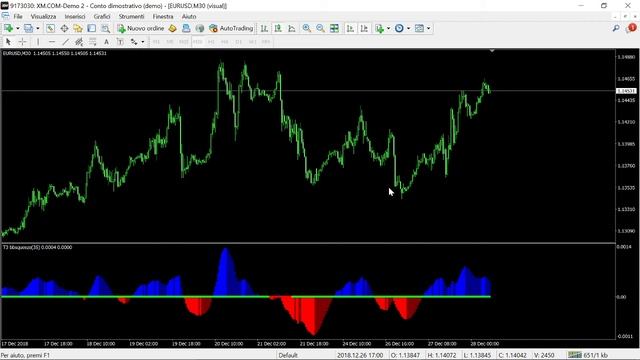Select the Arrows drawing tool
Viewport: 640px width, 360px height.
click(x=134, y=42)
